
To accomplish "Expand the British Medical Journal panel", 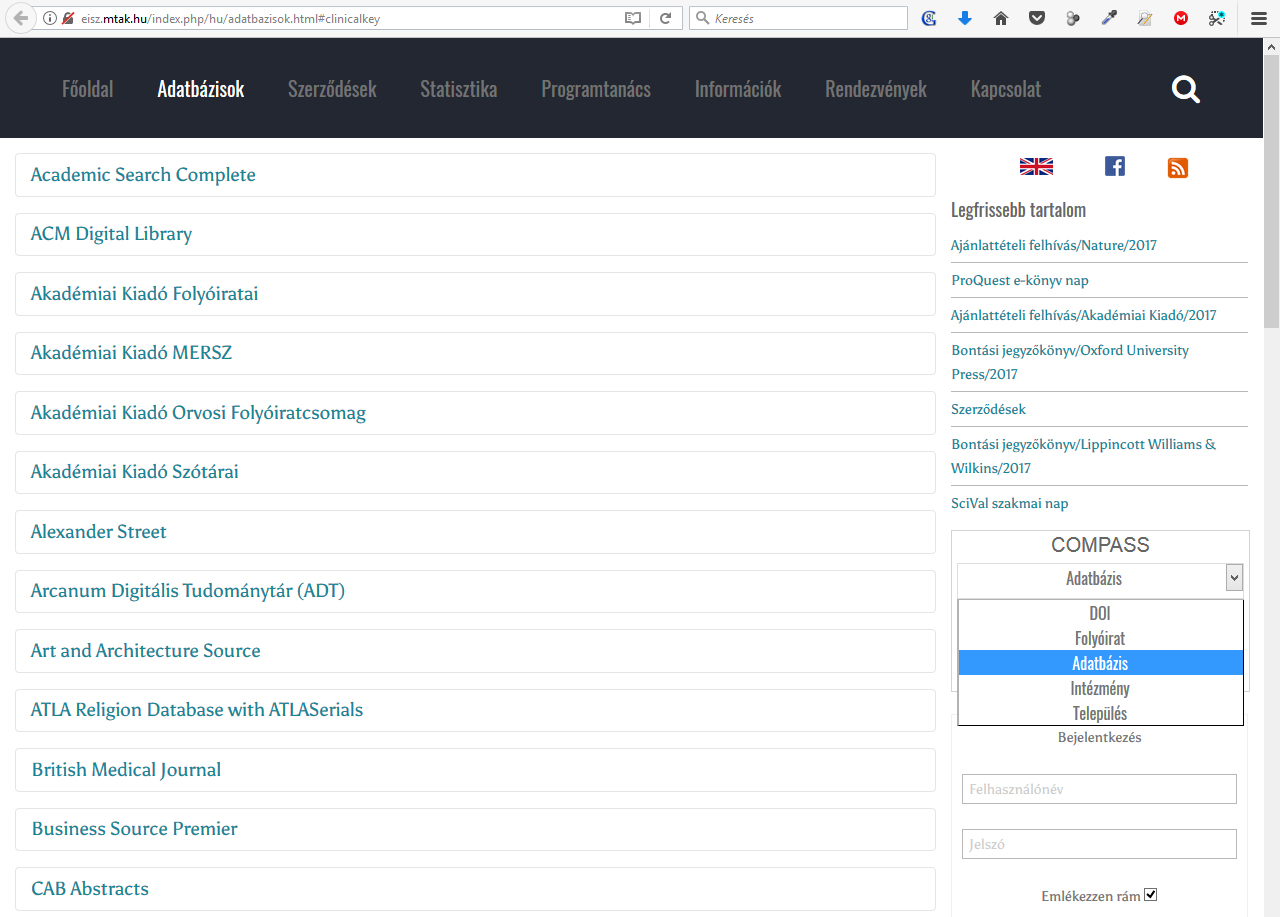I will pos(475,770).
